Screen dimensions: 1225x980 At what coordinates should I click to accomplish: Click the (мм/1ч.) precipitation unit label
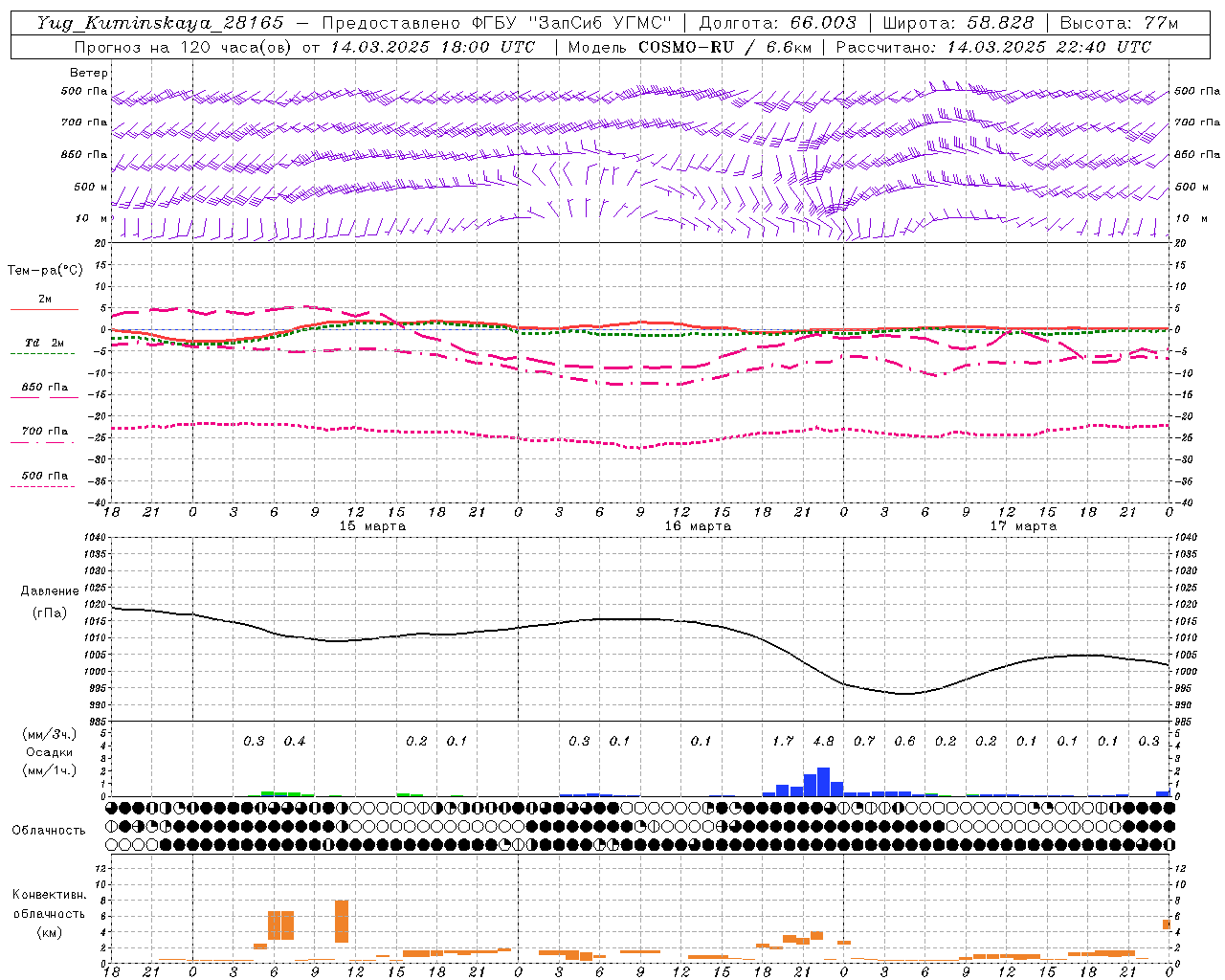pyautogui.click(x=50, y=770)
